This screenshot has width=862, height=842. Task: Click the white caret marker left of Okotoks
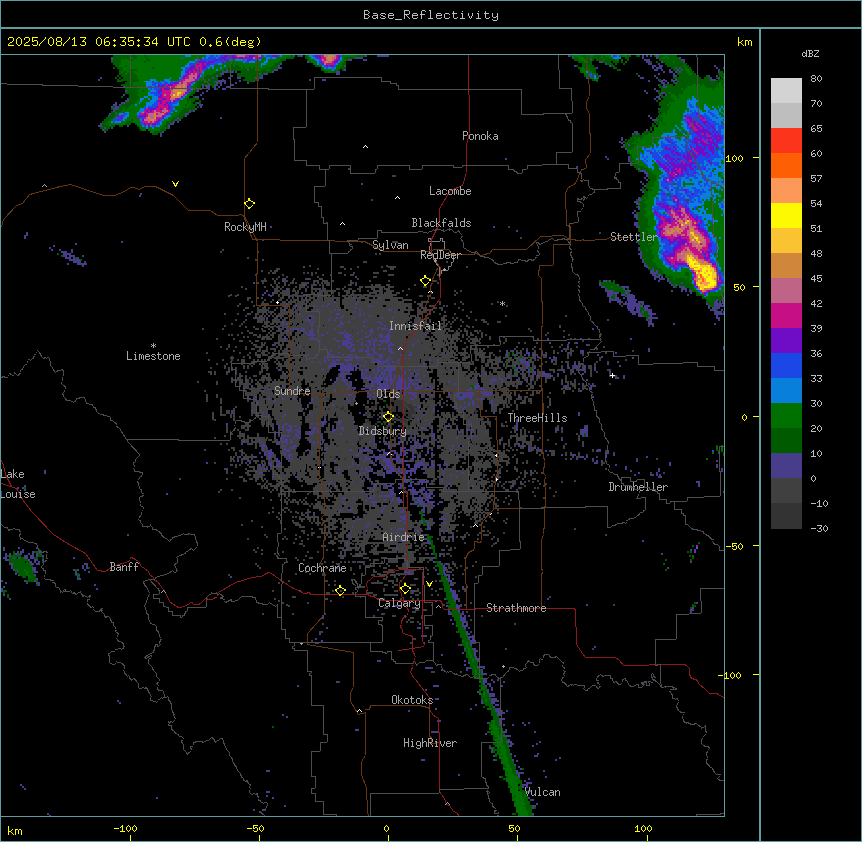360,711
